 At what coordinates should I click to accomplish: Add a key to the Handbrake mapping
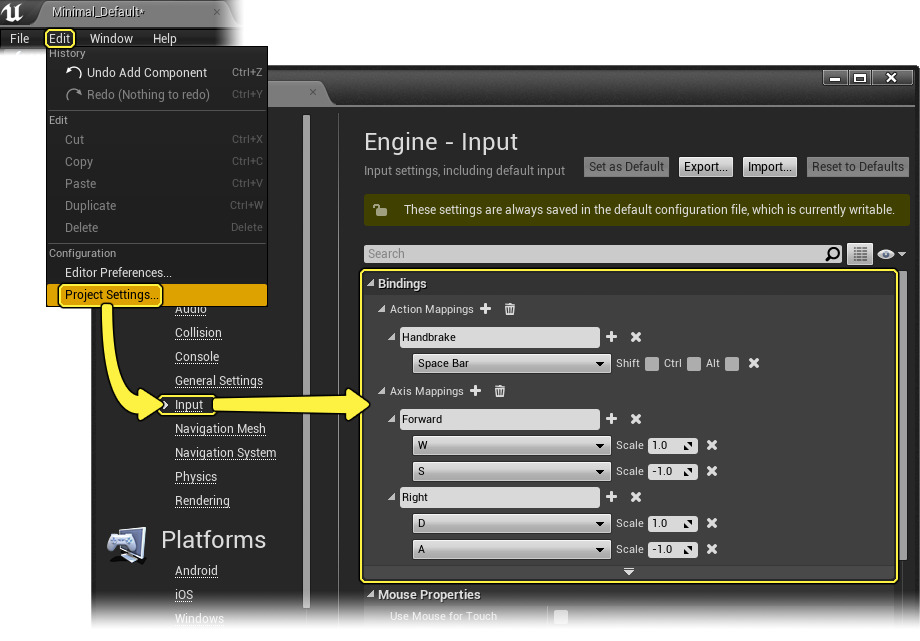click(x=612, y=338)
